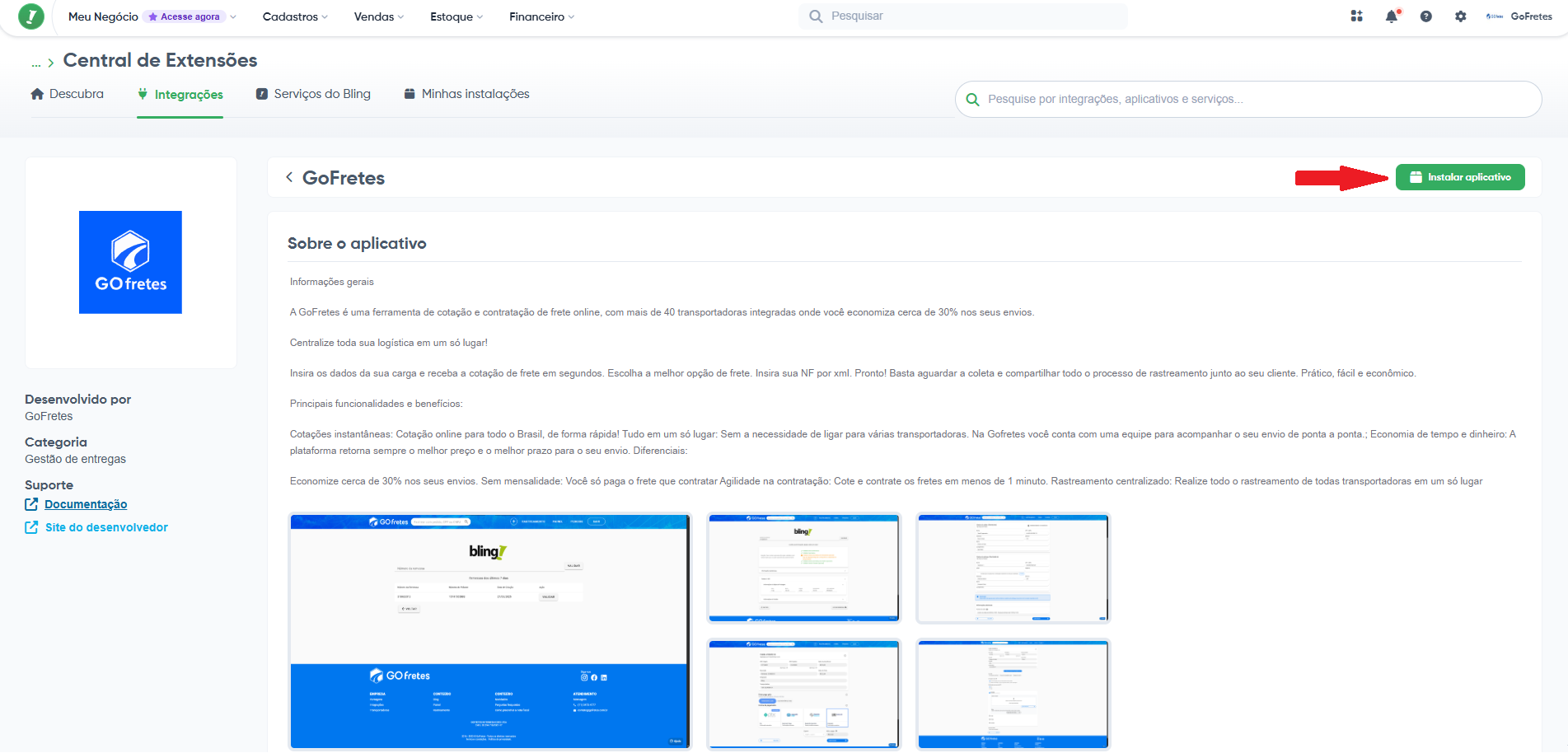Viewport: 1568px width, 753px height.
Task: Expand the Estoque menu
Action: 456,16
